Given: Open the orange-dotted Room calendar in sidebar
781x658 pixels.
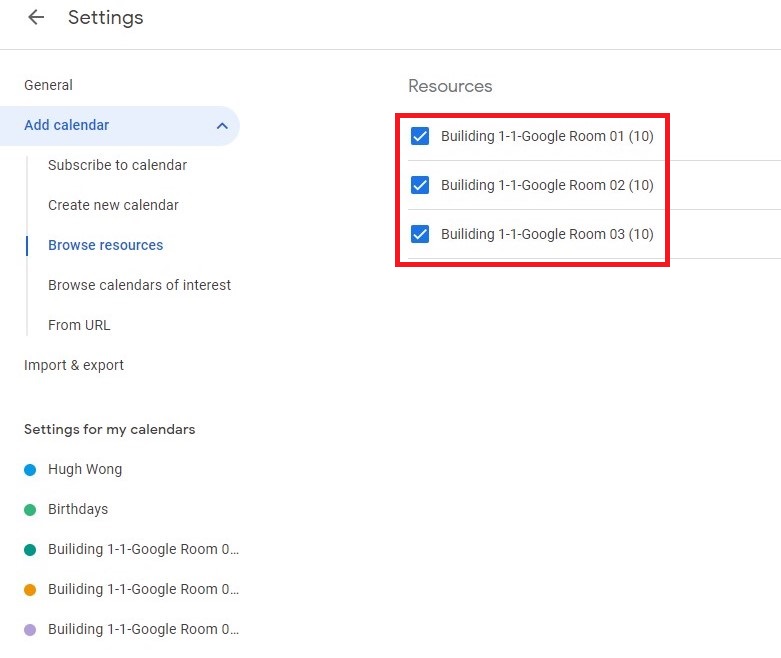Looking at the screenshot, I should click(x=143, y=589).
